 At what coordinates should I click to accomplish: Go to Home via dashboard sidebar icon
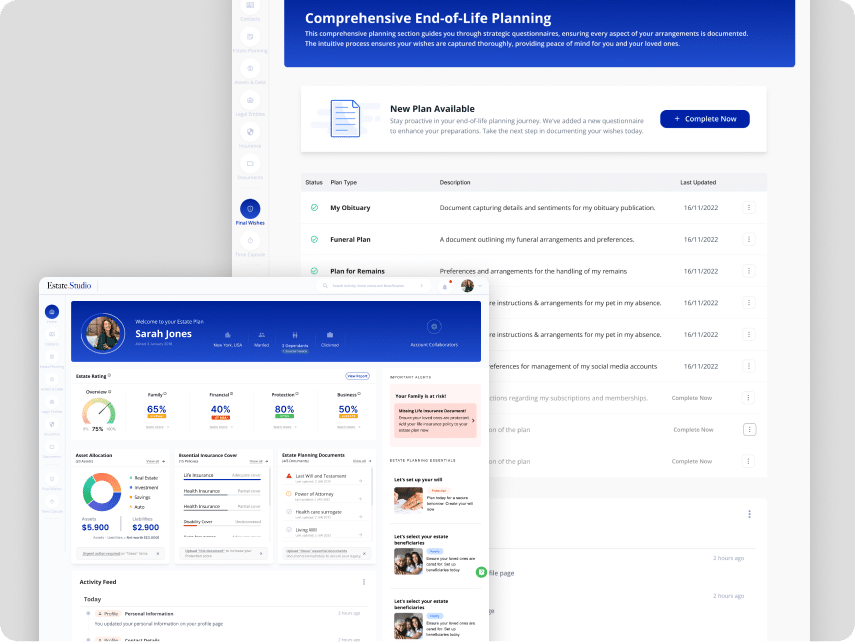[x=51, y=312]
